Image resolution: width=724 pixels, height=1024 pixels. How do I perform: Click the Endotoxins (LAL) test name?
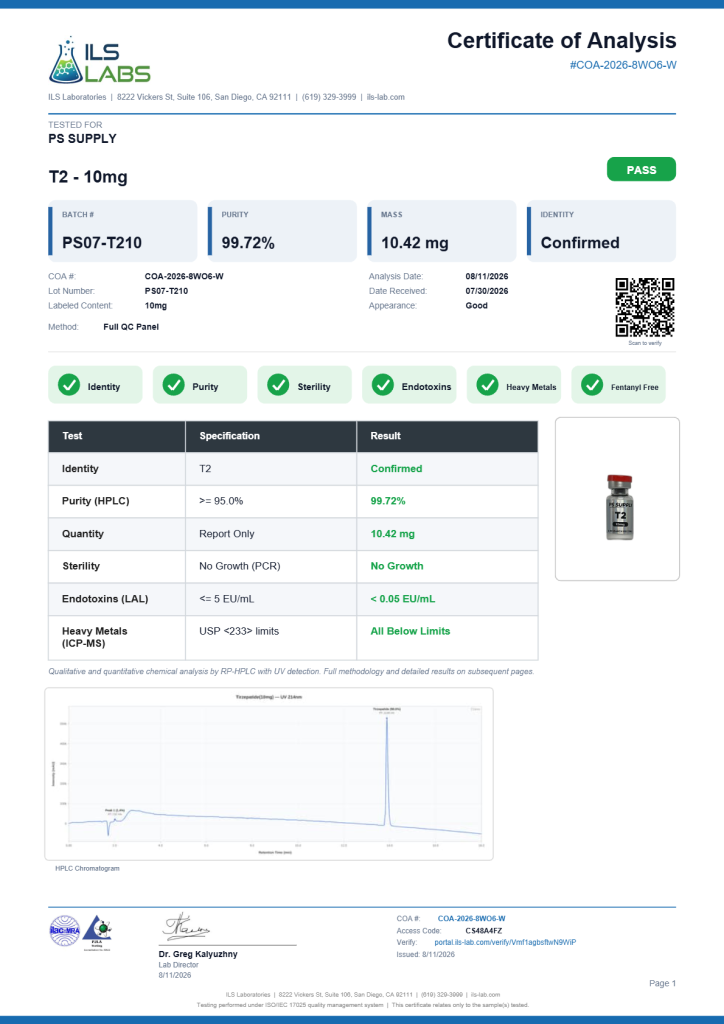click(104, 599)
